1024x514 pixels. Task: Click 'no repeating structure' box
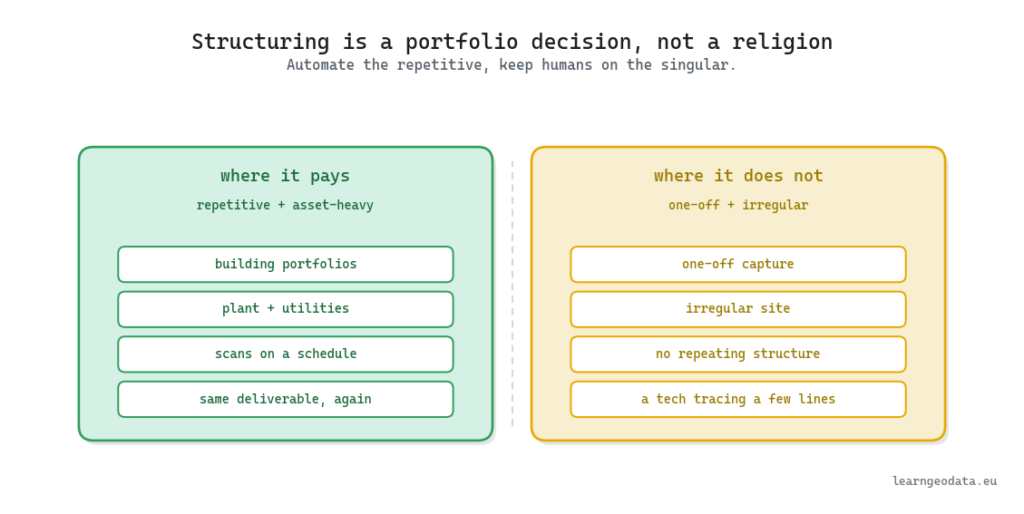tap(738, 354)
